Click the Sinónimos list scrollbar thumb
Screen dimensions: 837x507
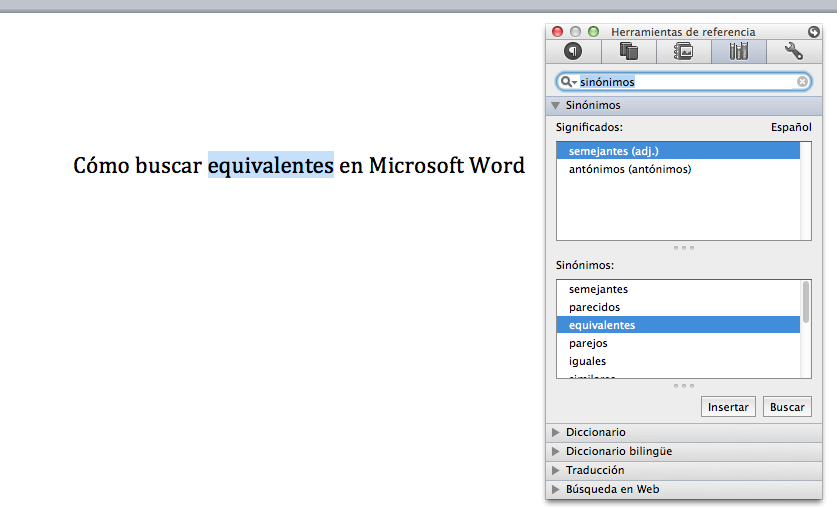click(806, 302)
